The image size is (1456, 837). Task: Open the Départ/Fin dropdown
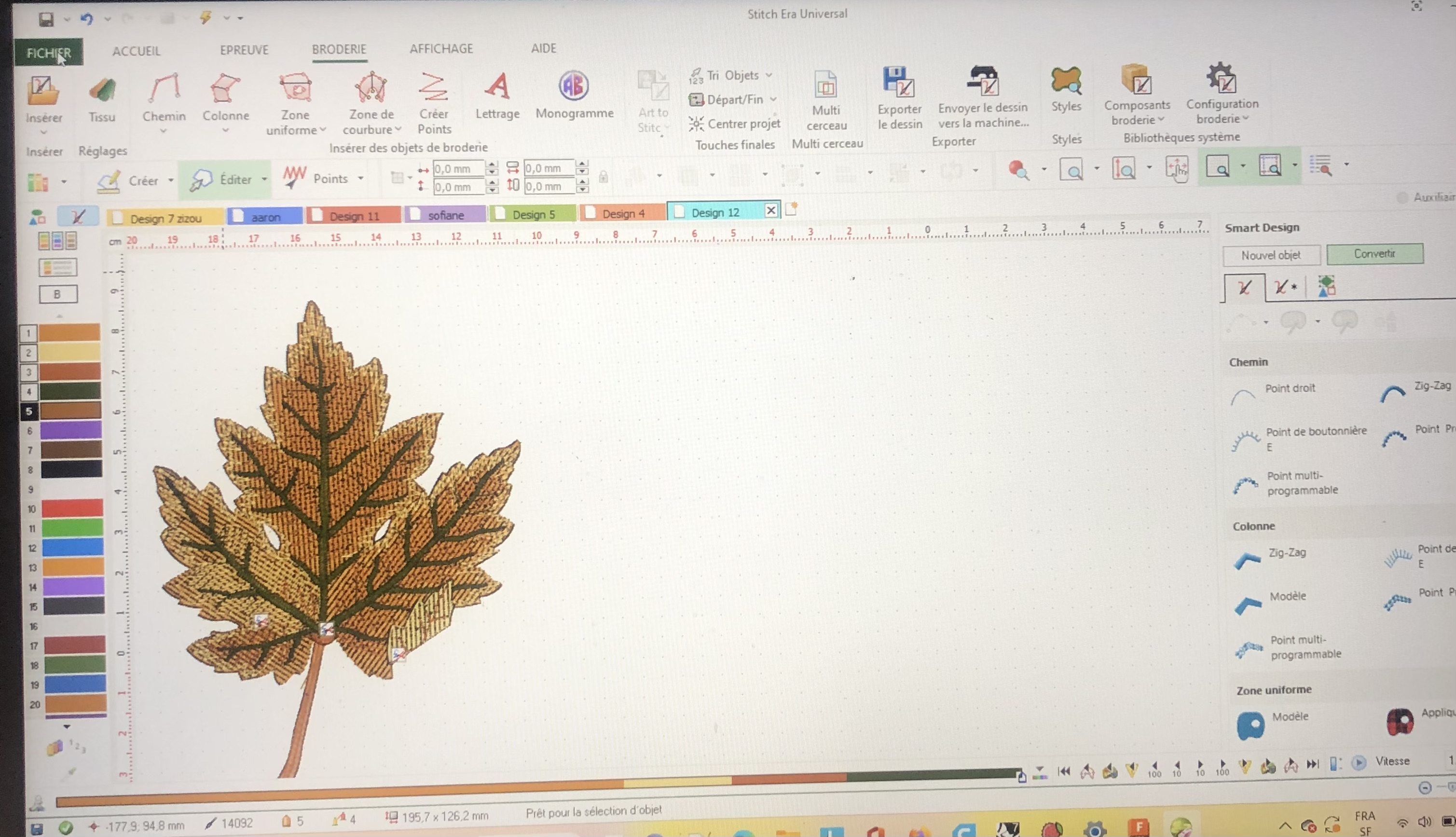[x=773, y=99]
